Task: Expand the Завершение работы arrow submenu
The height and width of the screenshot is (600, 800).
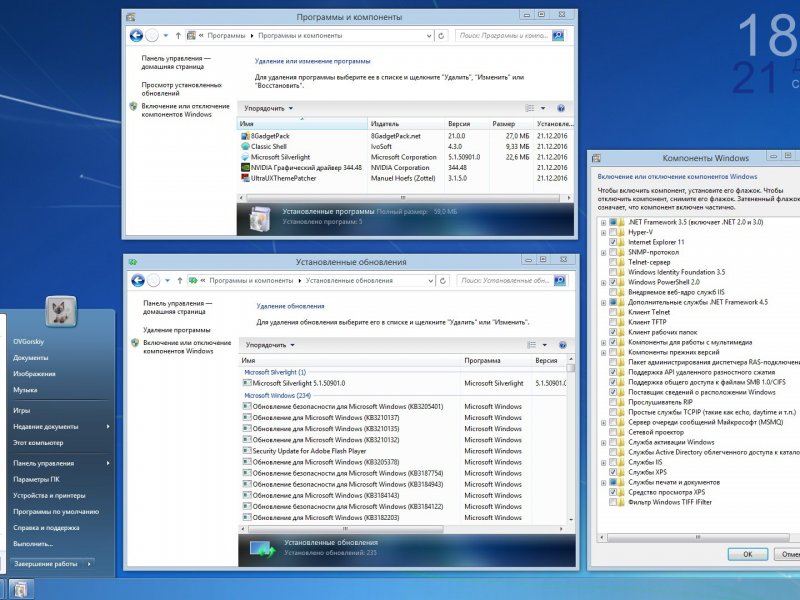Action: click(x=89, y=564)
